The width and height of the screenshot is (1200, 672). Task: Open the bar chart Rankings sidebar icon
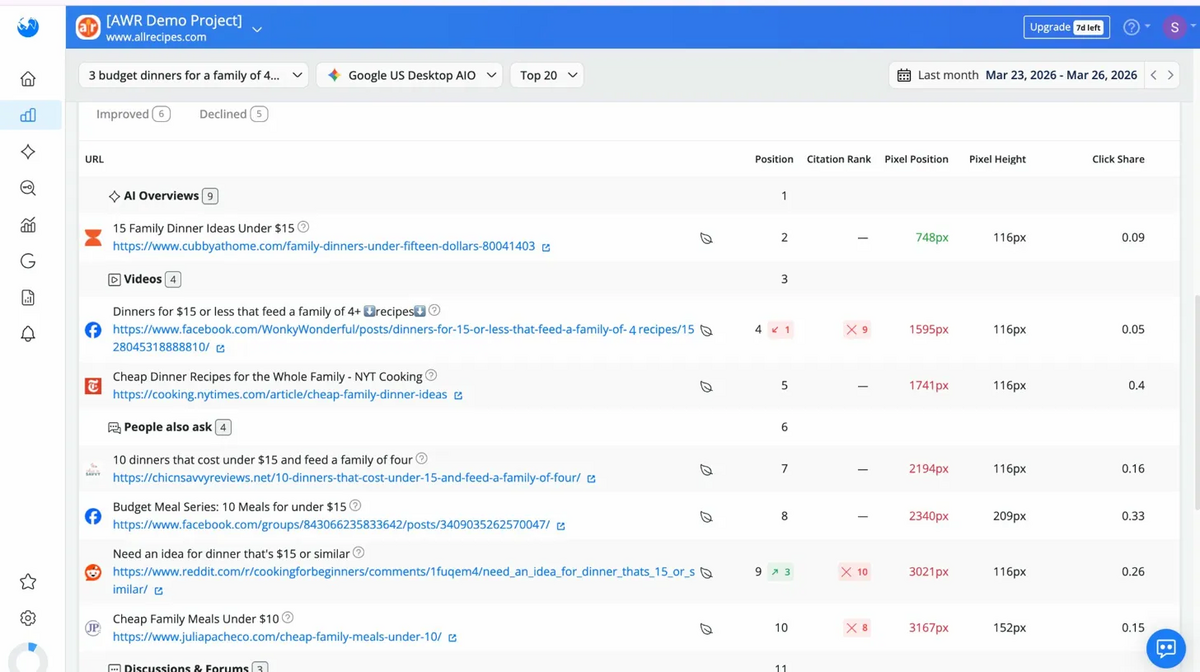pos(28,115)
